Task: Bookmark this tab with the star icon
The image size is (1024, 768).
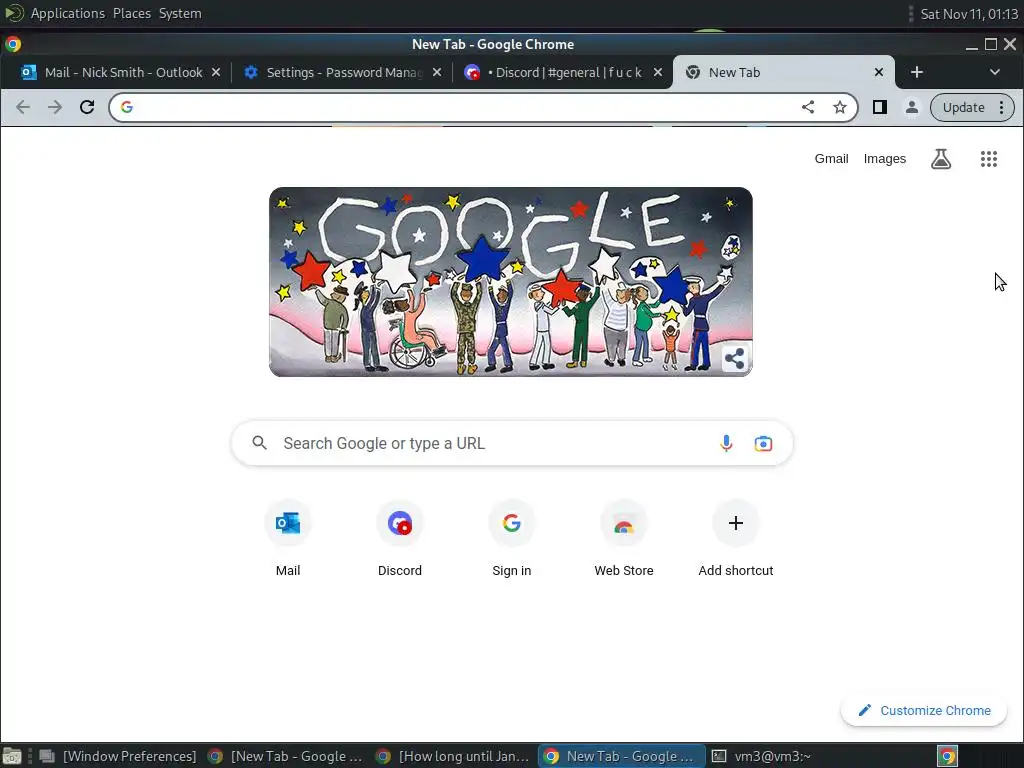Action: coord(840,107)
